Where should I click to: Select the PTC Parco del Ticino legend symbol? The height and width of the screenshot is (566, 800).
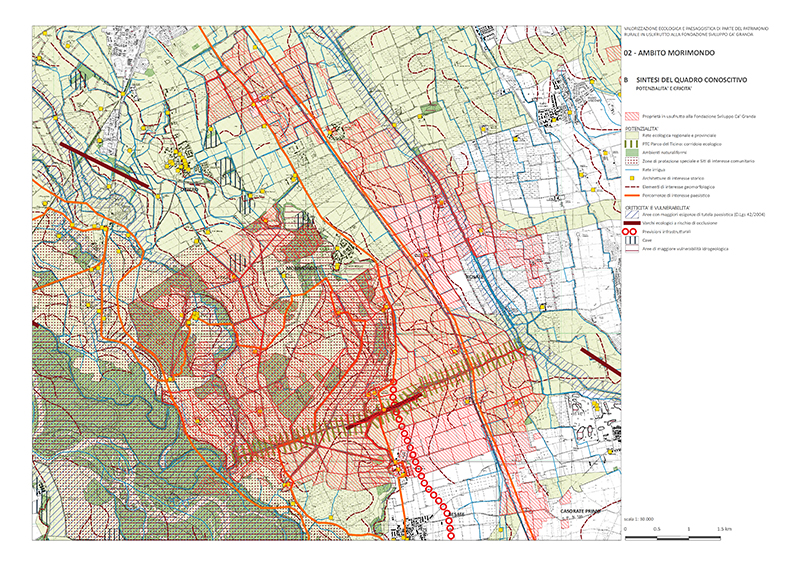[x=632, y=145]
